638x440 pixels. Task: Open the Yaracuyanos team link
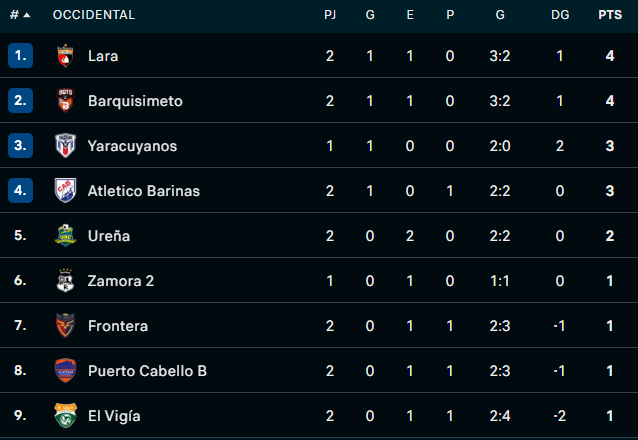pyautogui.click(x=132, y=146)
